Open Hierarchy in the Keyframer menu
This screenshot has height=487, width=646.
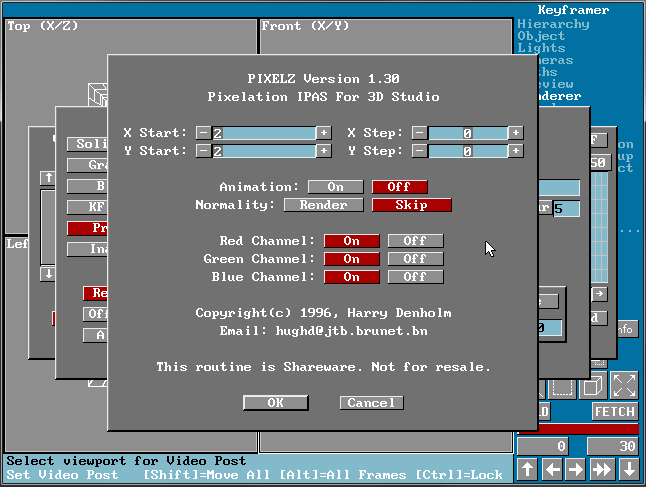coord(553,24)
